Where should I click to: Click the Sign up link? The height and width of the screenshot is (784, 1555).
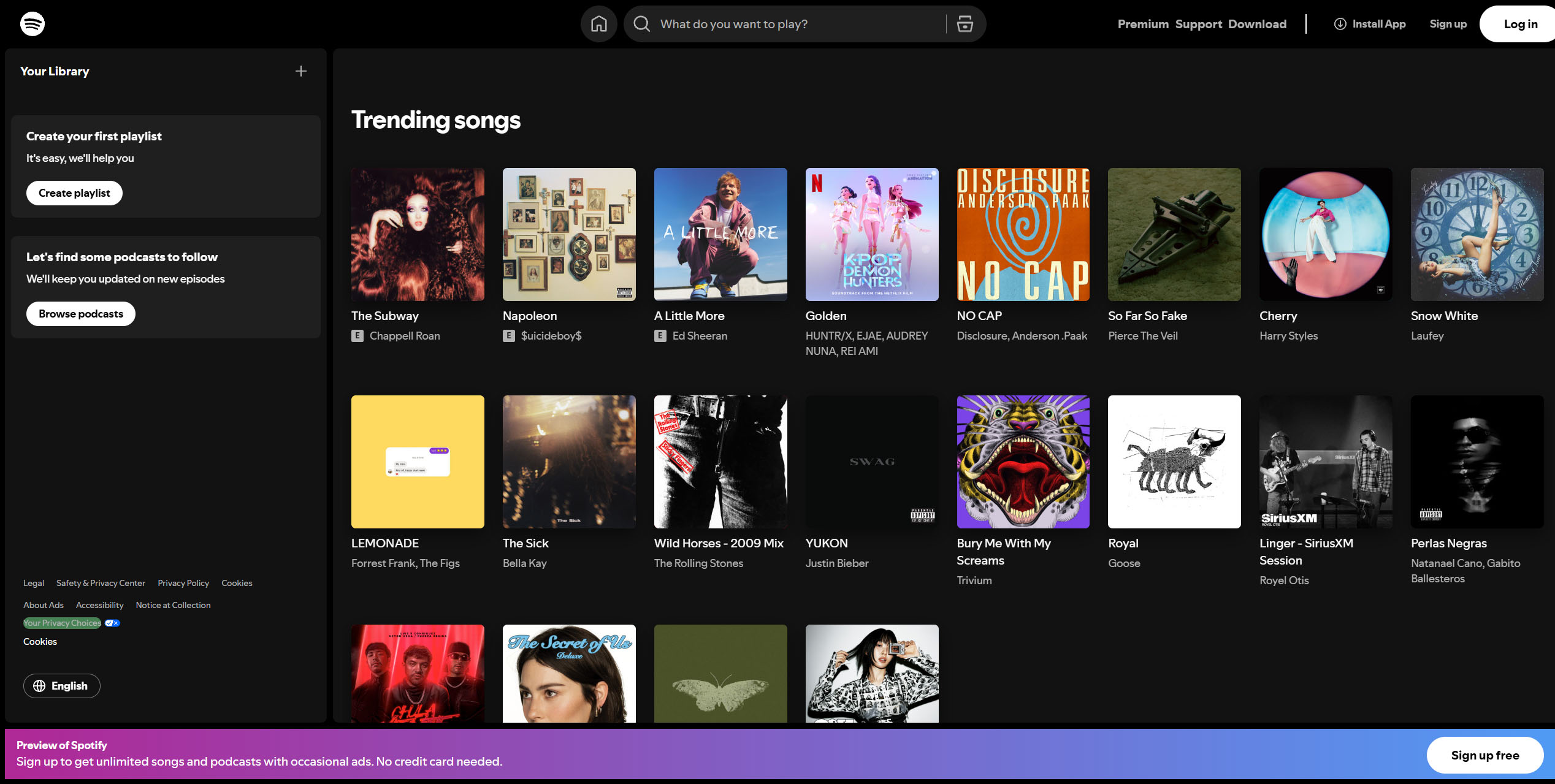coord(1448,24)
